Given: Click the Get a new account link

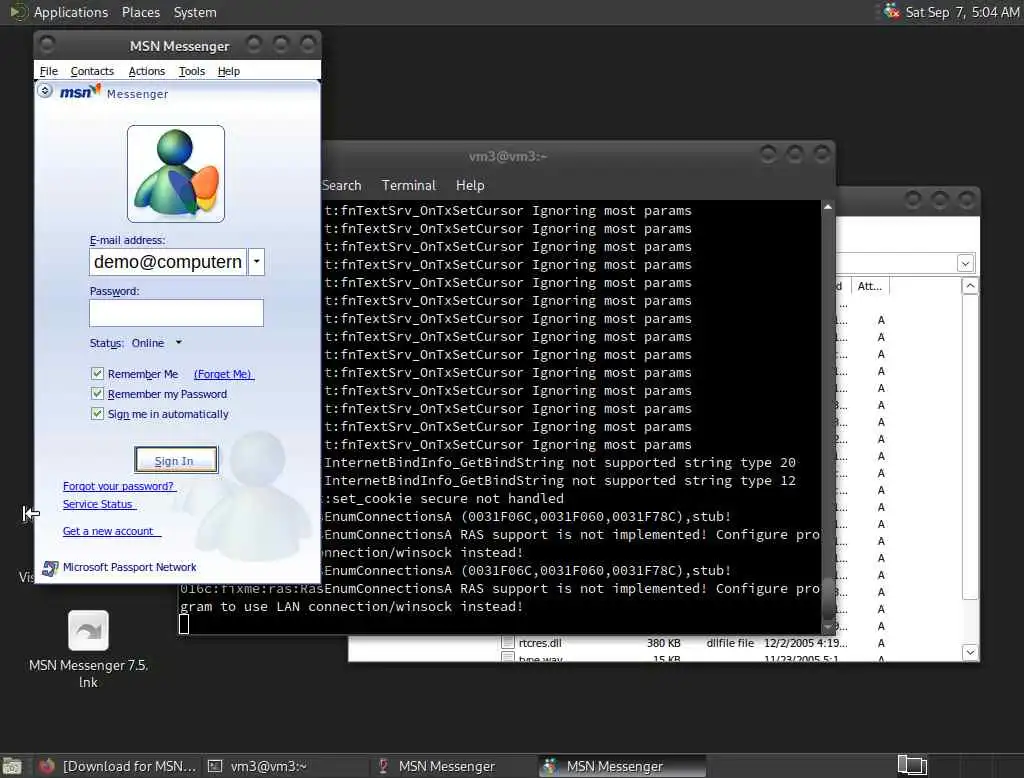Looking at the screenshot, I should (x=110, y=531).
